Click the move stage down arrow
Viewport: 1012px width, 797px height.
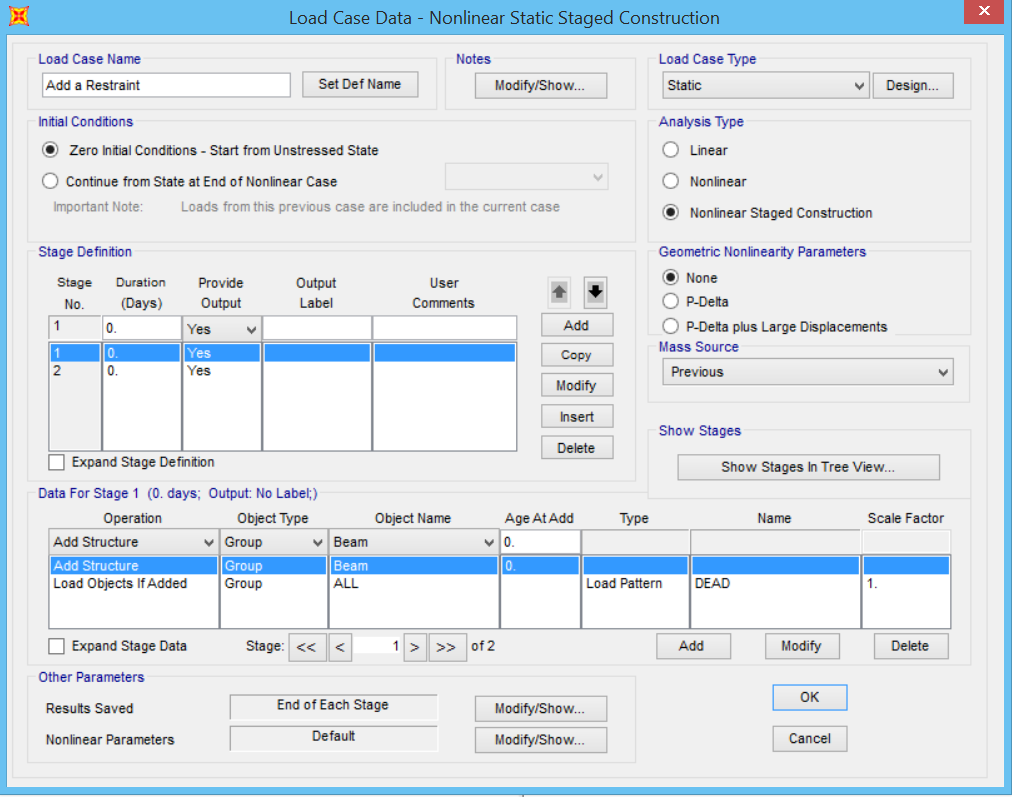pos(594,291)
